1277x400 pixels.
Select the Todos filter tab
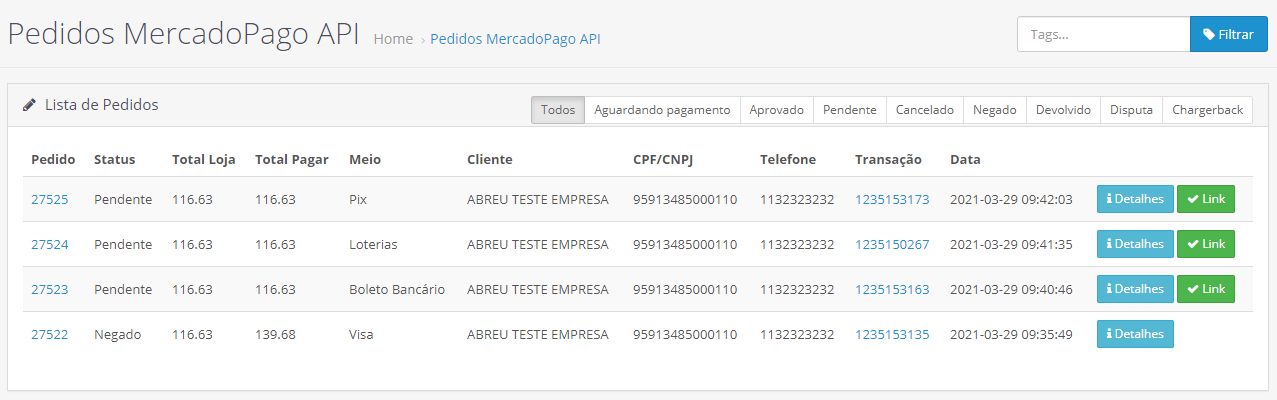[x=558, y=110]
